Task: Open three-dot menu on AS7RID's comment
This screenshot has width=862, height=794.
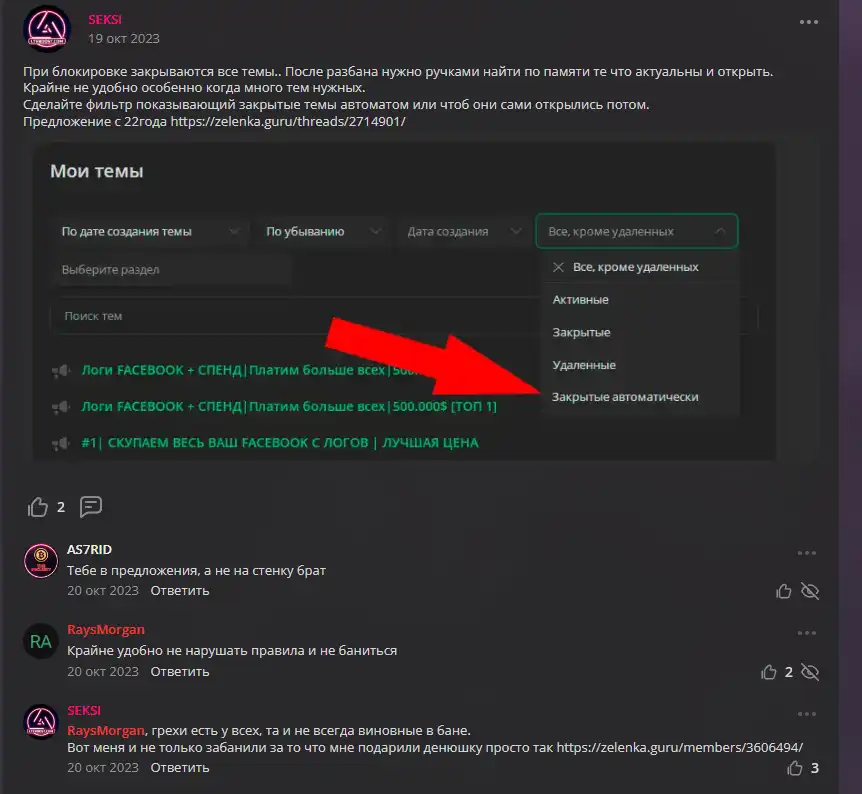Action: pyautogui.click(x=806, y=553)
